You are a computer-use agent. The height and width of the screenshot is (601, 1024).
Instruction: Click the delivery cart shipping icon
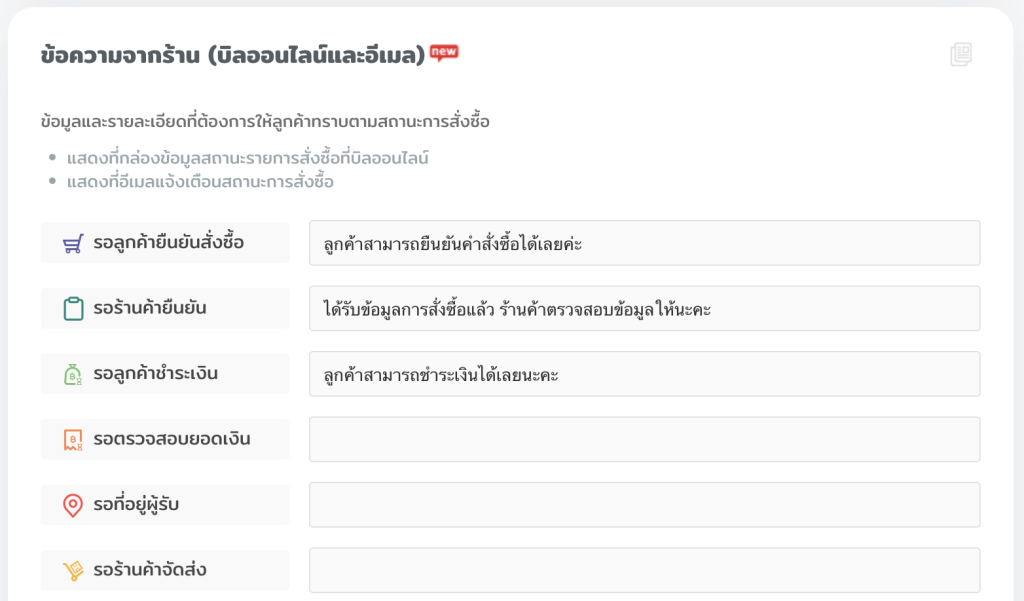tap(73, 571)
